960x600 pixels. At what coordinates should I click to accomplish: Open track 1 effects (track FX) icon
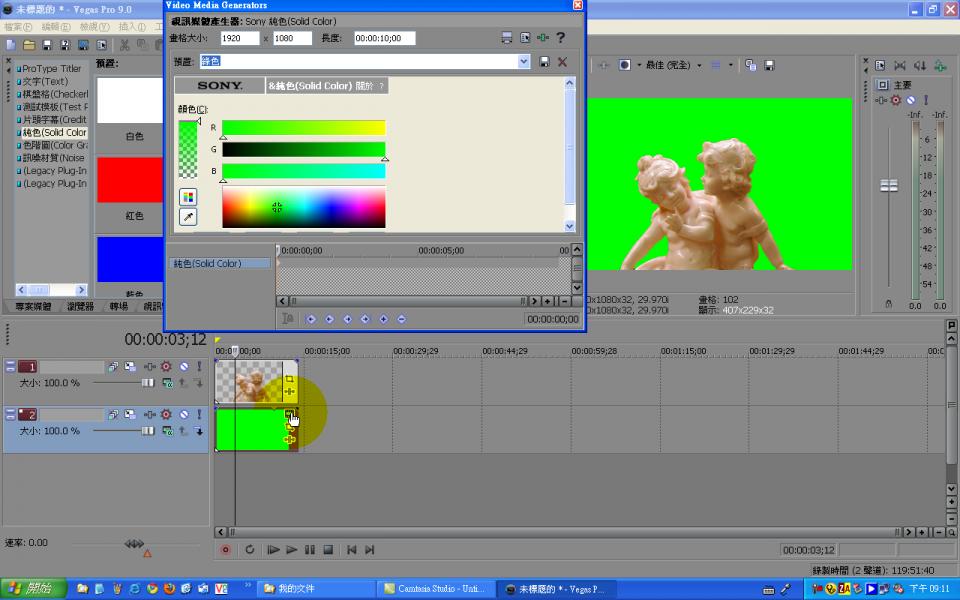coord(166,367)
